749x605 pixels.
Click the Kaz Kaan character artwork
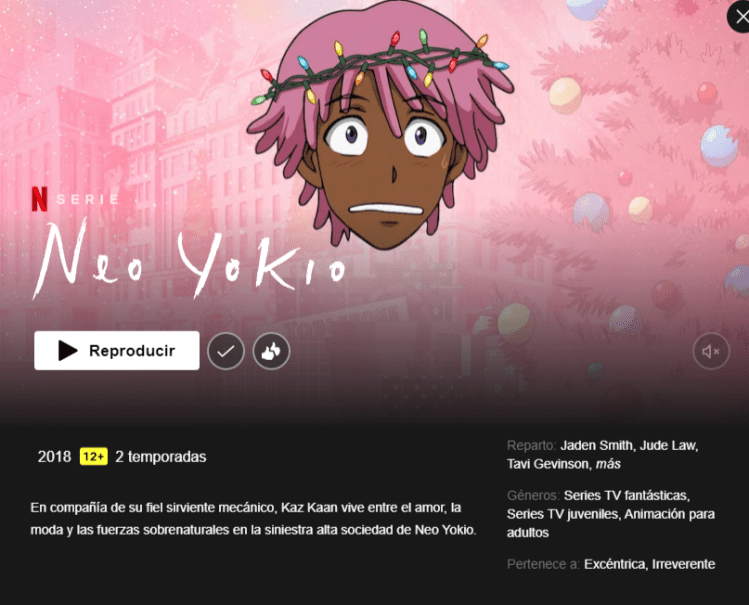(381, 125)
